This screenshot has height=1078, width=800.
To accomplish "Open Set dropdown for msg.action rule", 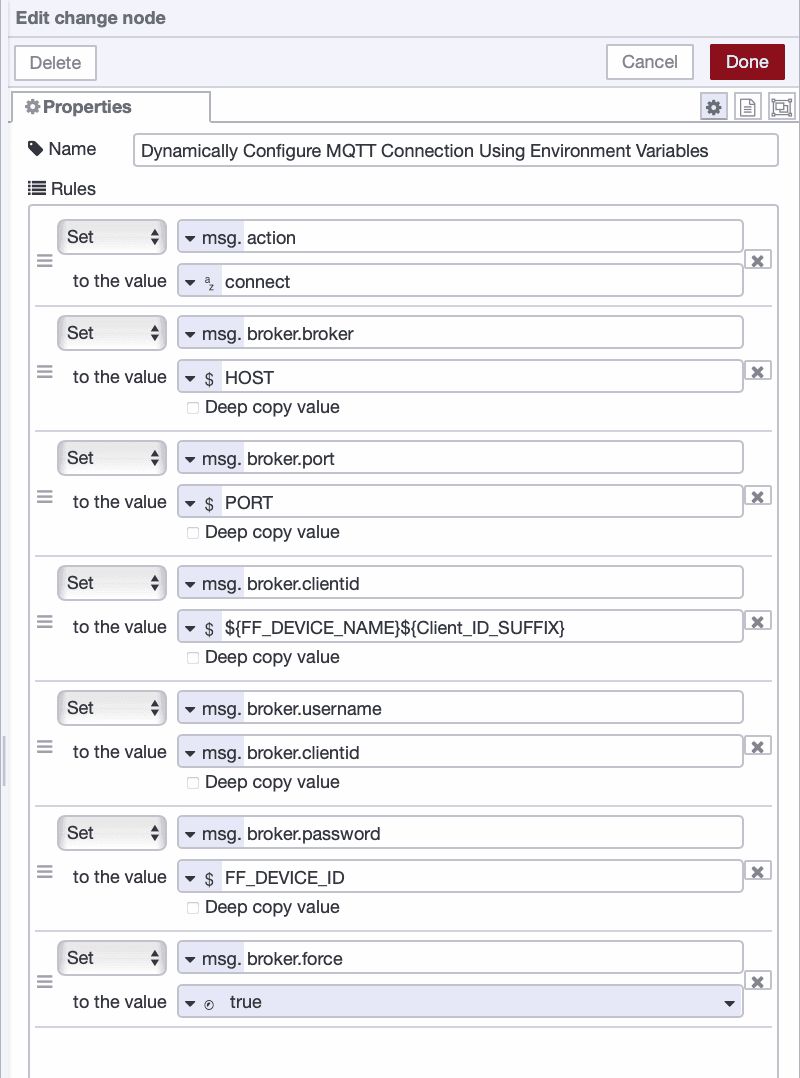I will tap(112, 237).
